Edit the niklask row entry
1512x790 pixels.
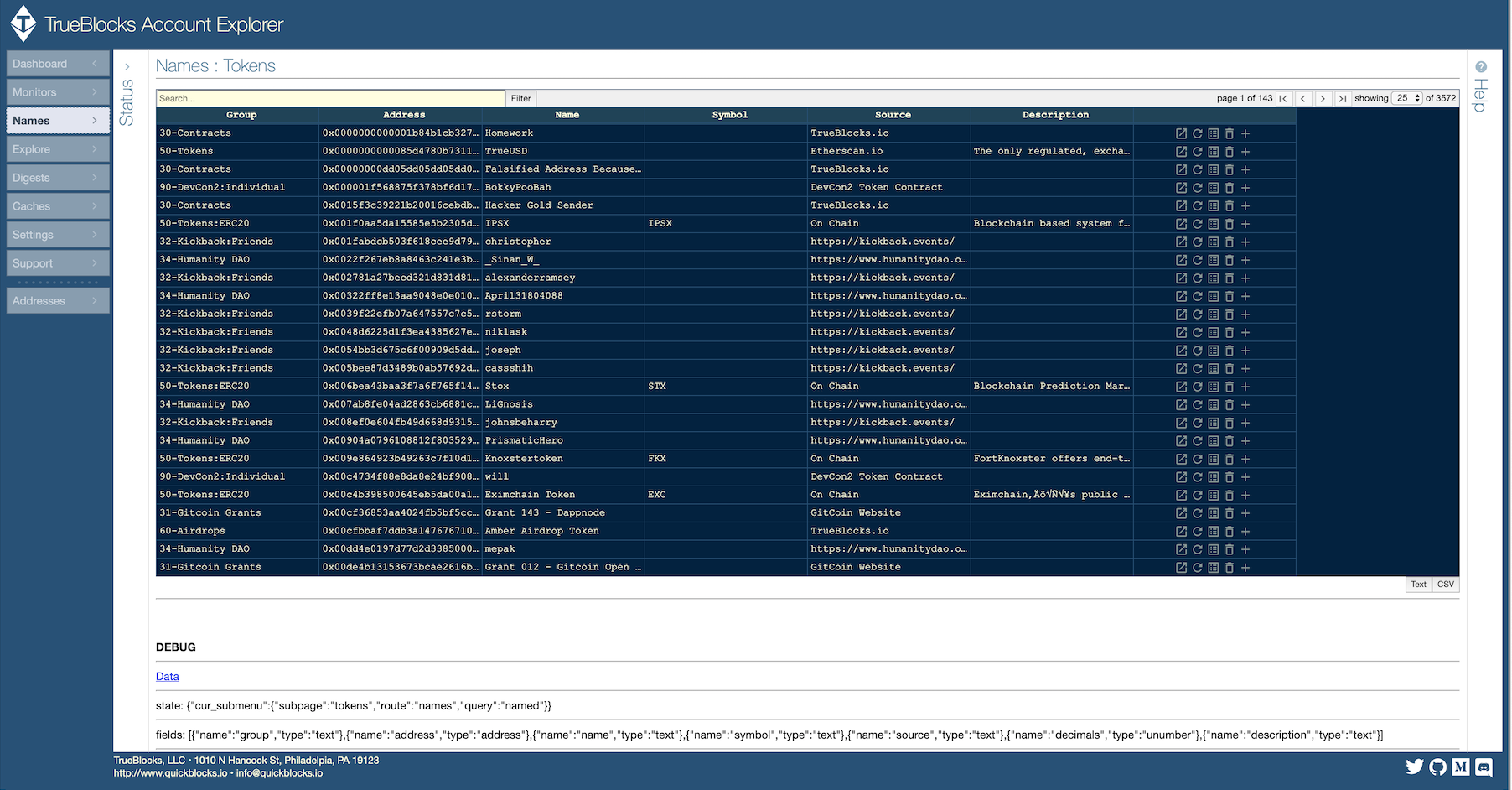1181,332
